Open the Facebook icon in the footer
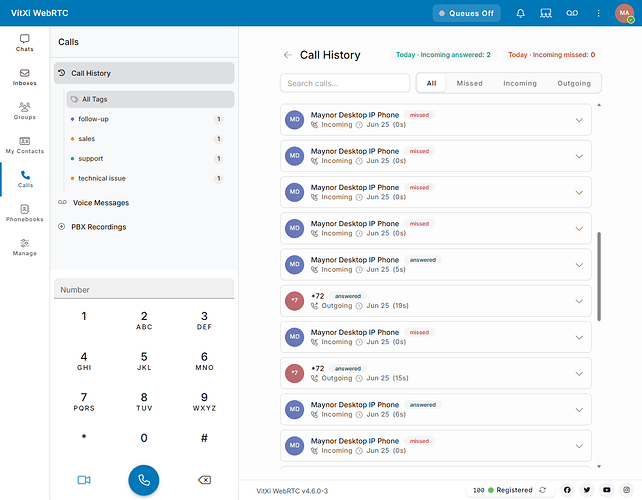Image resolution: width=642 pixels, height=500 pixels. (567, 490)
